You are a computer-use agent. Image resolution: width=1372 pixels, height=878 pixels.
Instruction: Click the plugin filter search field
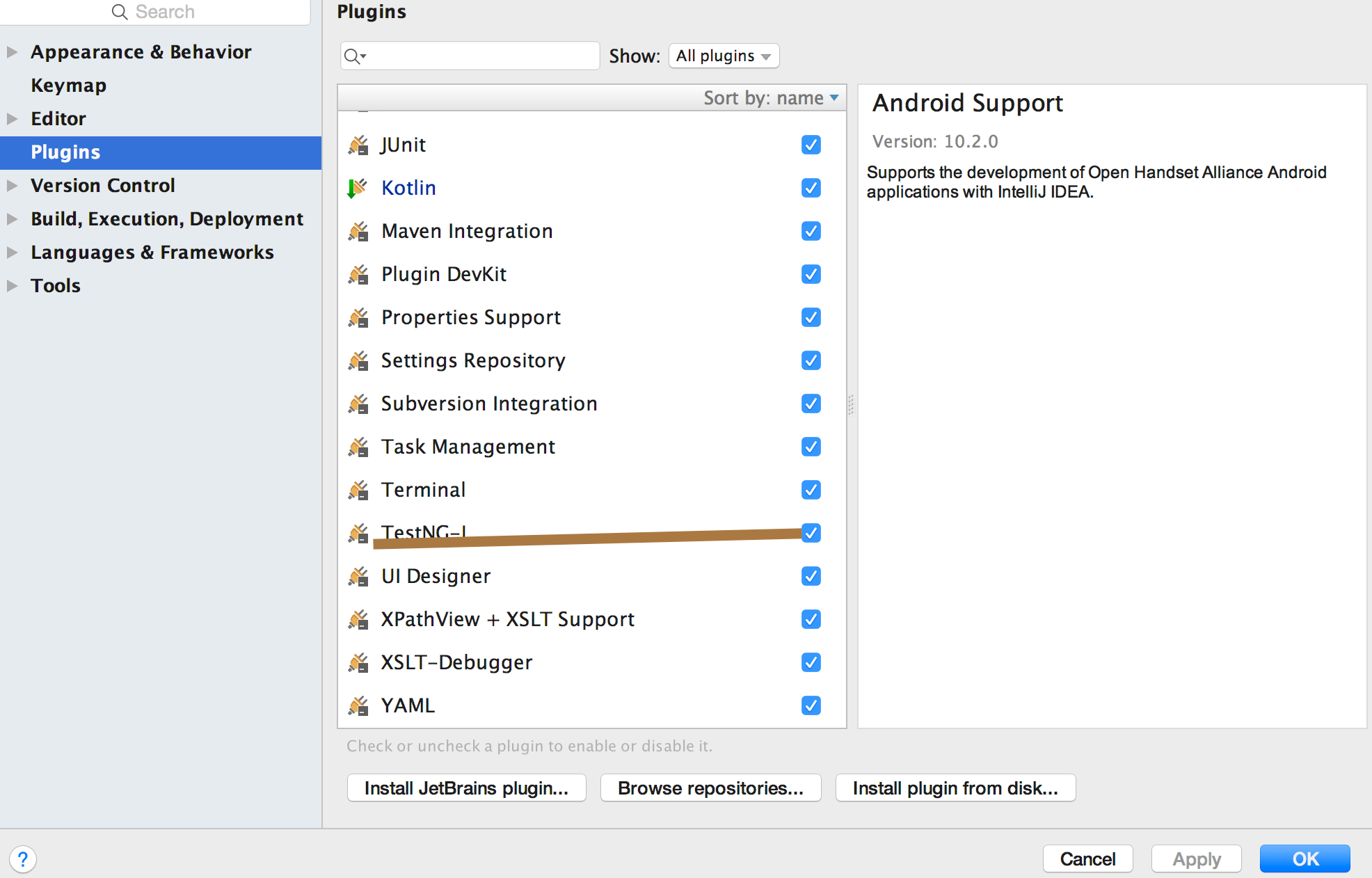click(470, 56)
